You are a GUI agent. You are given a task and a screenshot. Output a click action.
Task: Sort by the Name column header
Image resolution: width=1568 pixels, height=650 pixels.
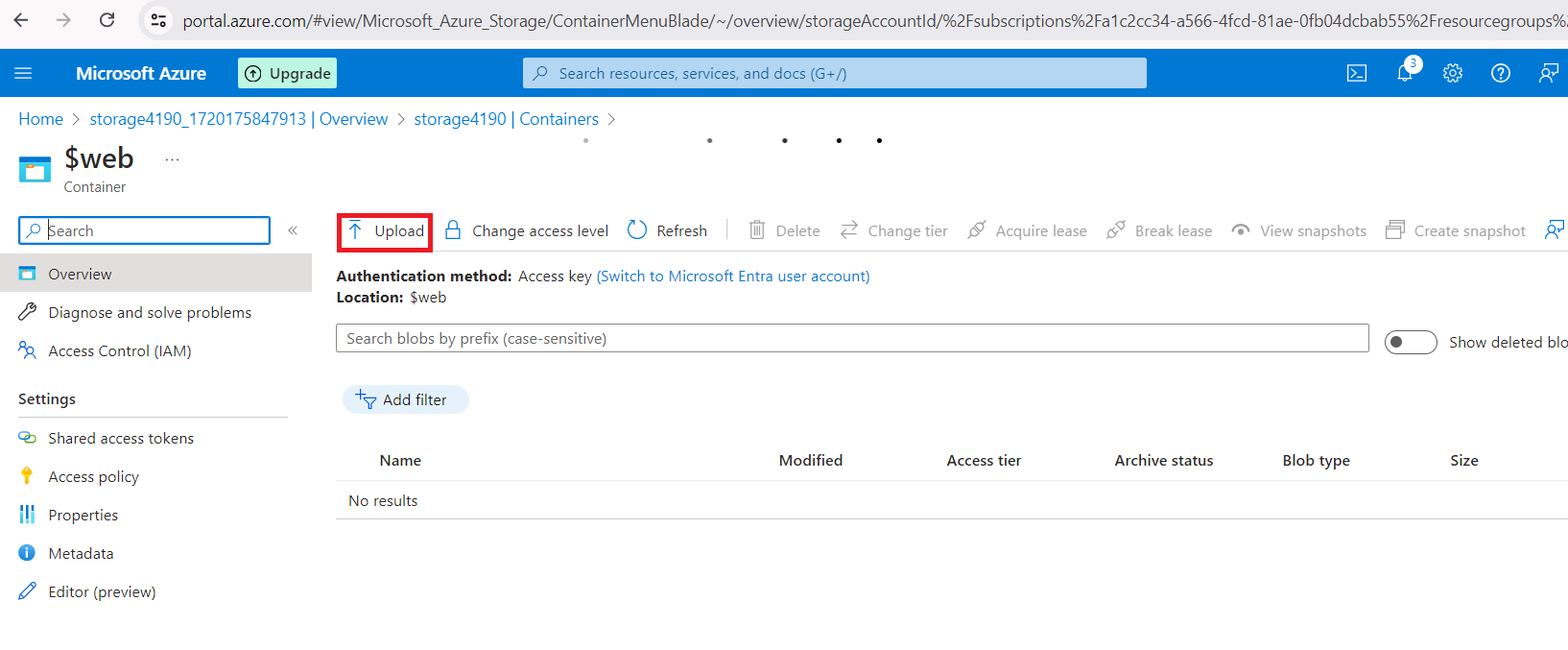coord(400,460)
